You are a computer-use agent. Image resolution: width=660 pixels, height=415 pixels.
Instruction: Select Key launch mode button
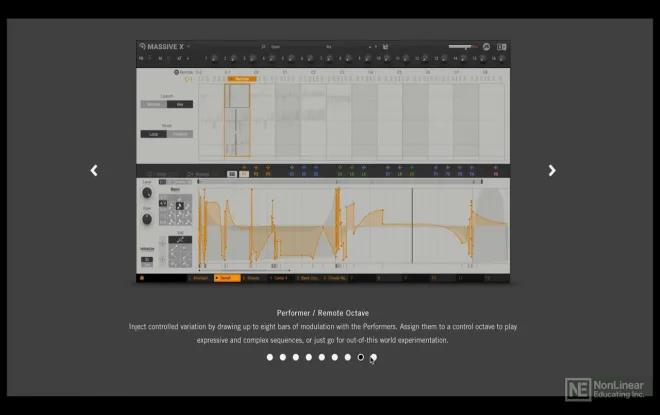[180, 104]
